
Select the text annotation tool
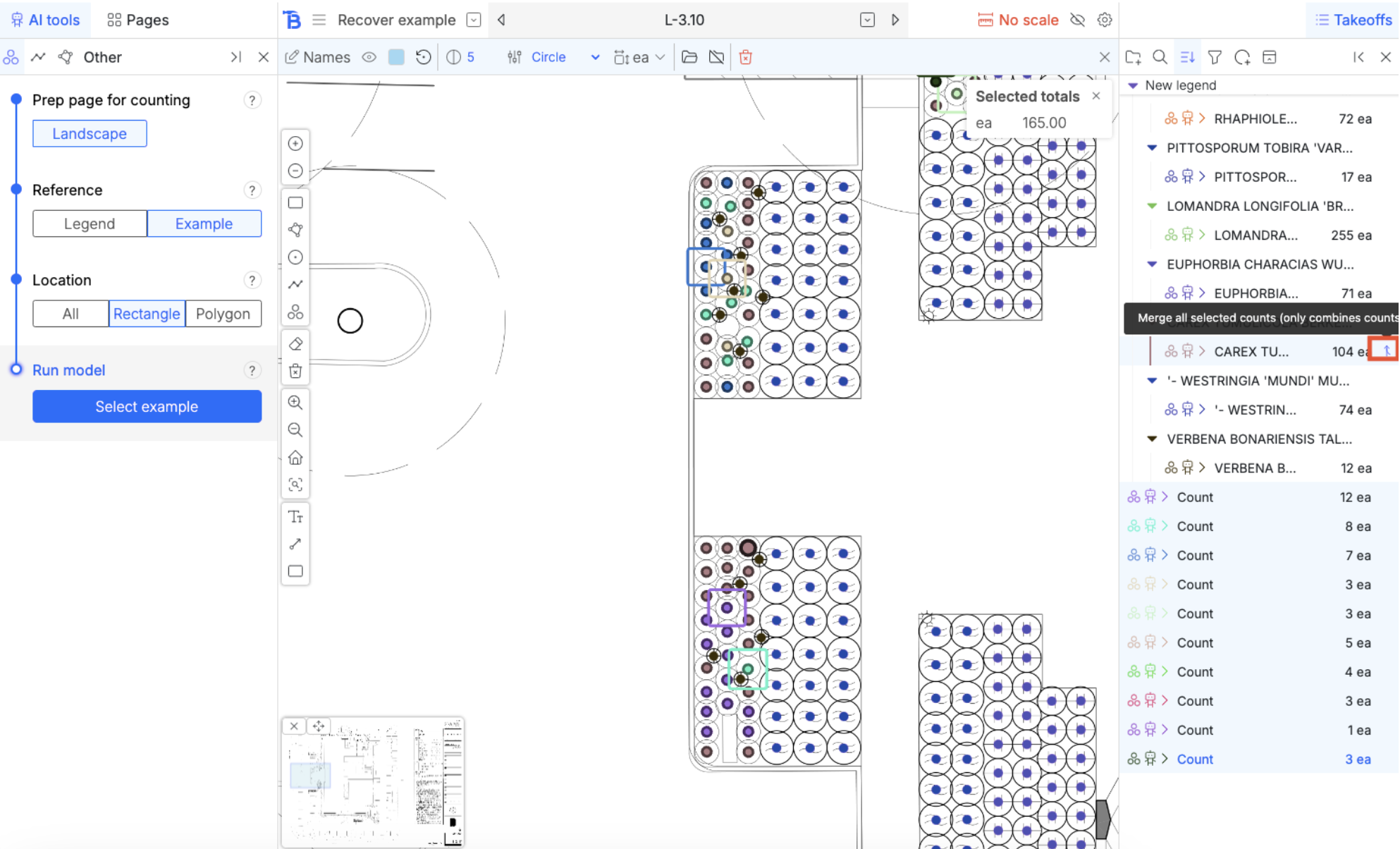[295, 517]
